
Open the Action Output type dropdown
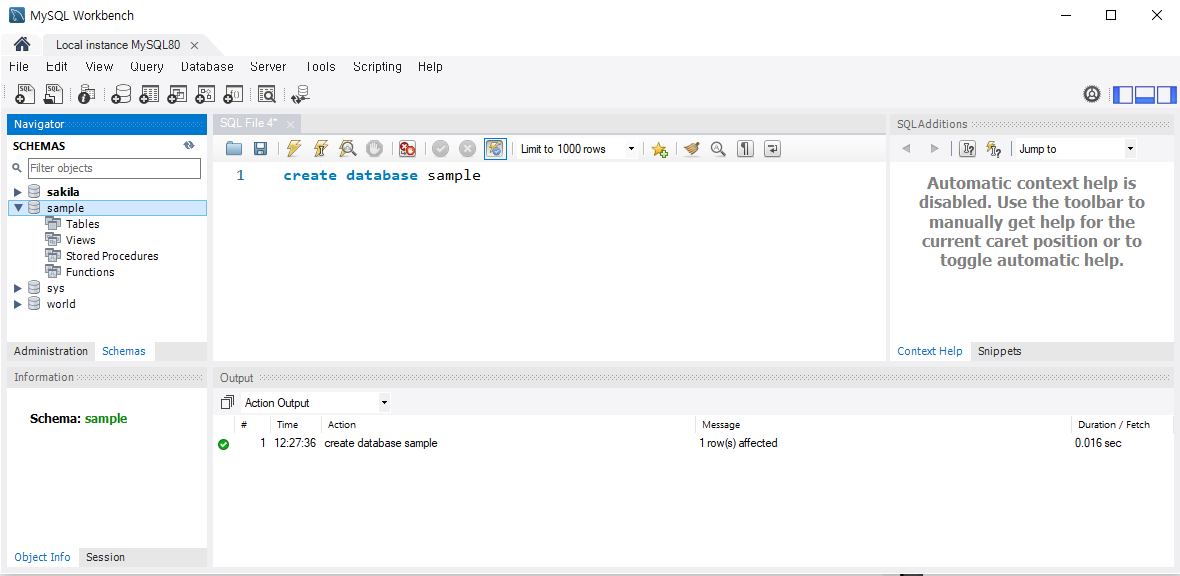point(316,403)
